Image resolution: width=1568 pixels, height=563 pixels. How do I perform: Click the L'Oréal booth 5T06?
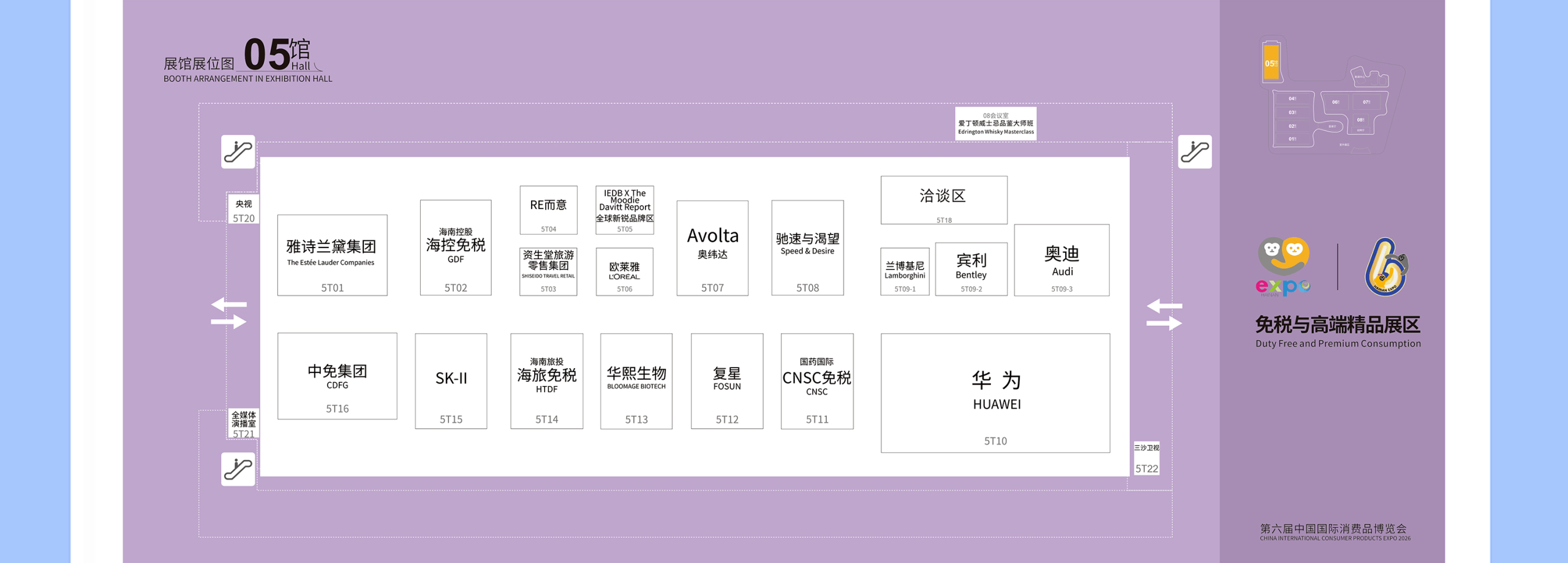624,271
